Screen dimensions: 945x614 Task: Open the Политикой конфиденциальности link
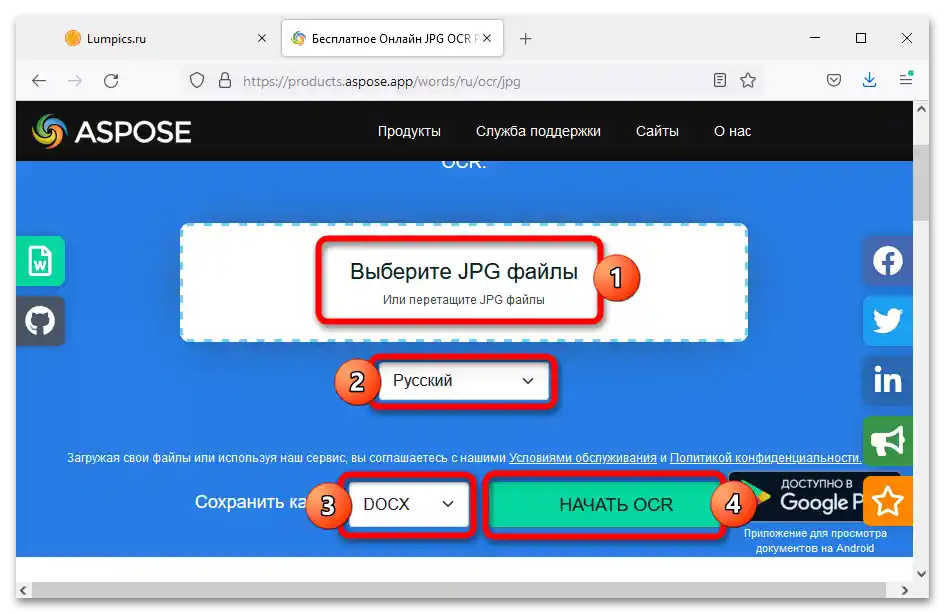(765, 458)
